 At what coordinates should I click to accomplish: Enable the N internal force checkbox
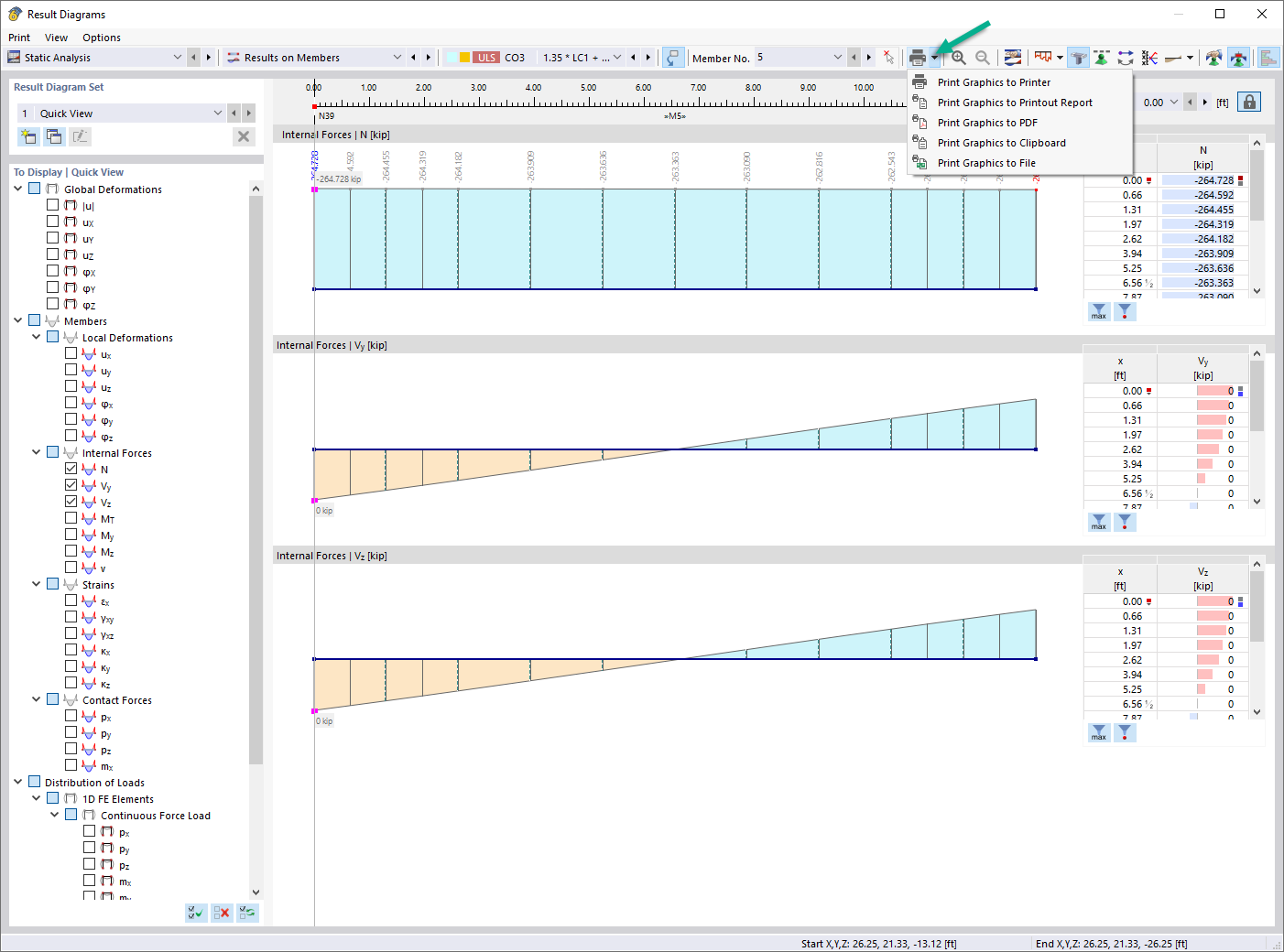click(x=71, y=469)
